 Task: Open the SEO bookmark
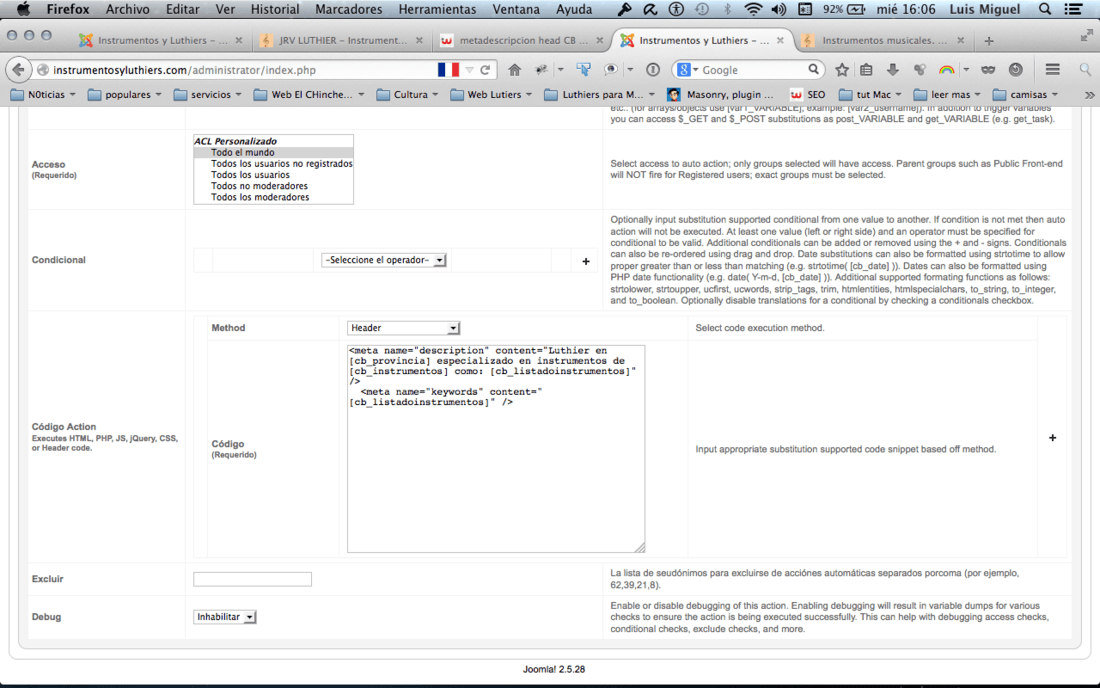coord(807,95)
